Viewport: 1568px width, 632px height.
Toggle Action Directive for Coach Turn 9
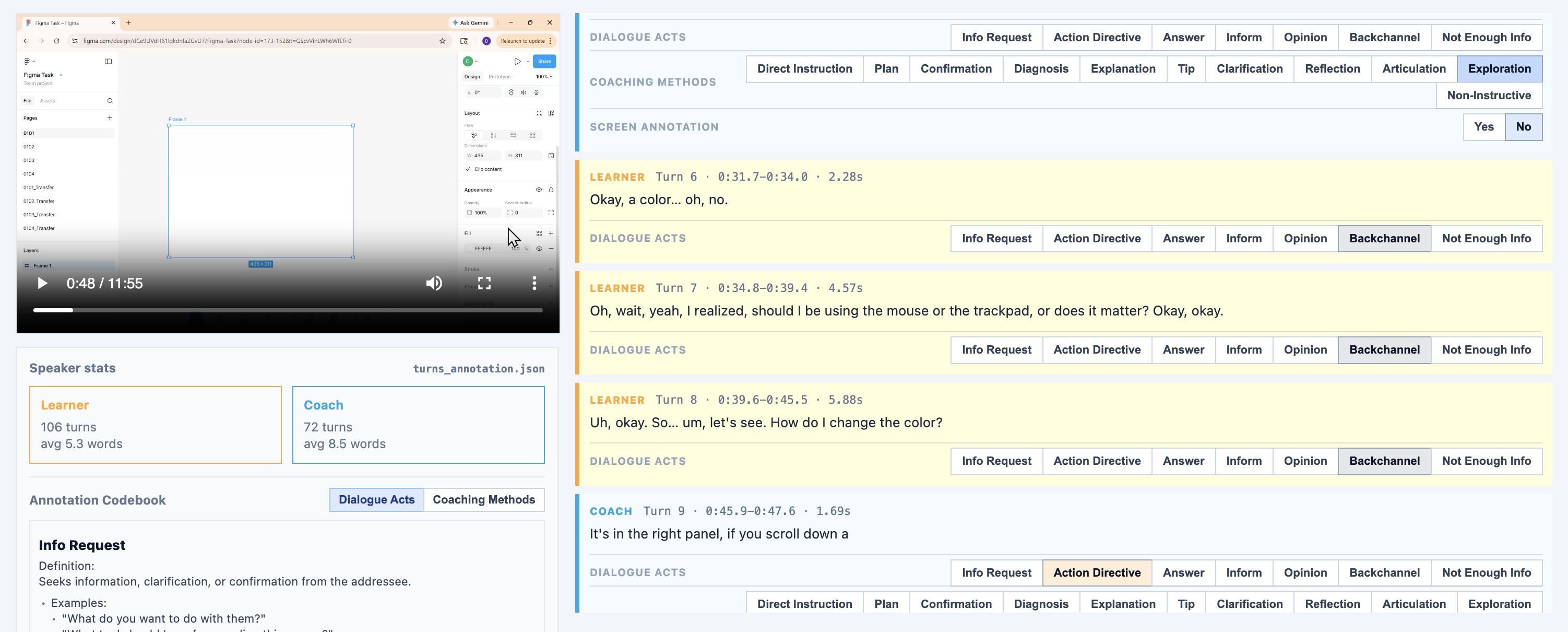coord(1097,573)
